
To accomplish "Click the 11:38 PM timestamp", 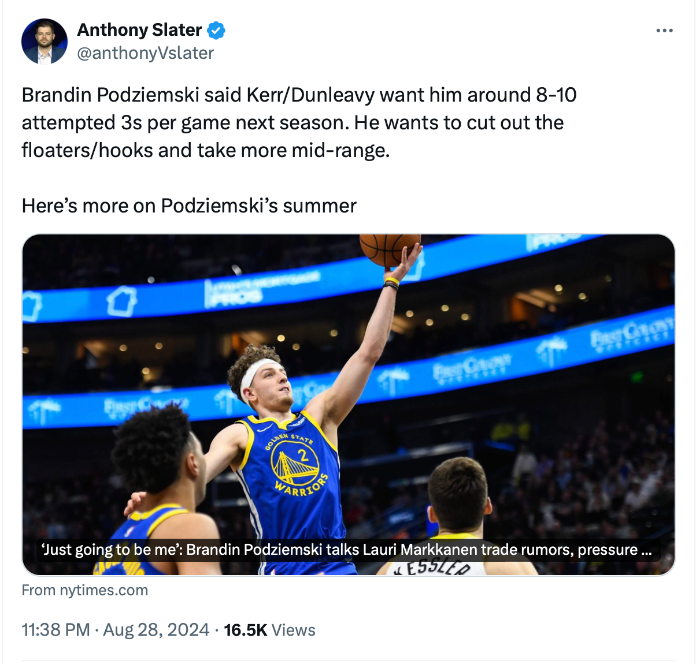I will pos(57,630).
